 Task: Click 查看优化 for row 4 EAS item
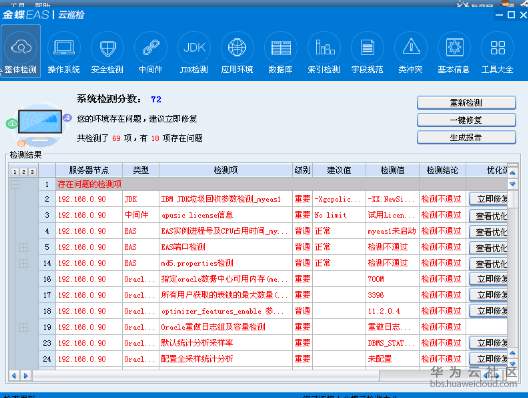489,231
